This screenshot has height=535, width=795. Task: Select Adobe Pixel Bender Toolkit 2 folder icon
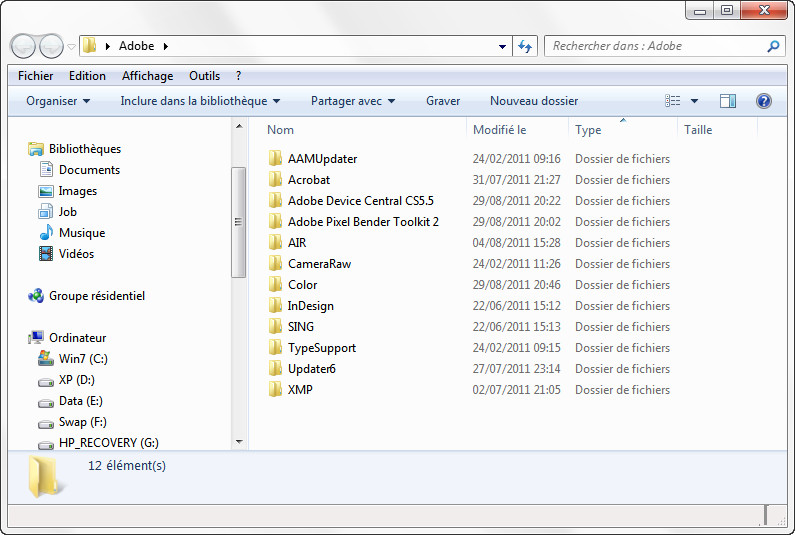click(x=275, y=222)
